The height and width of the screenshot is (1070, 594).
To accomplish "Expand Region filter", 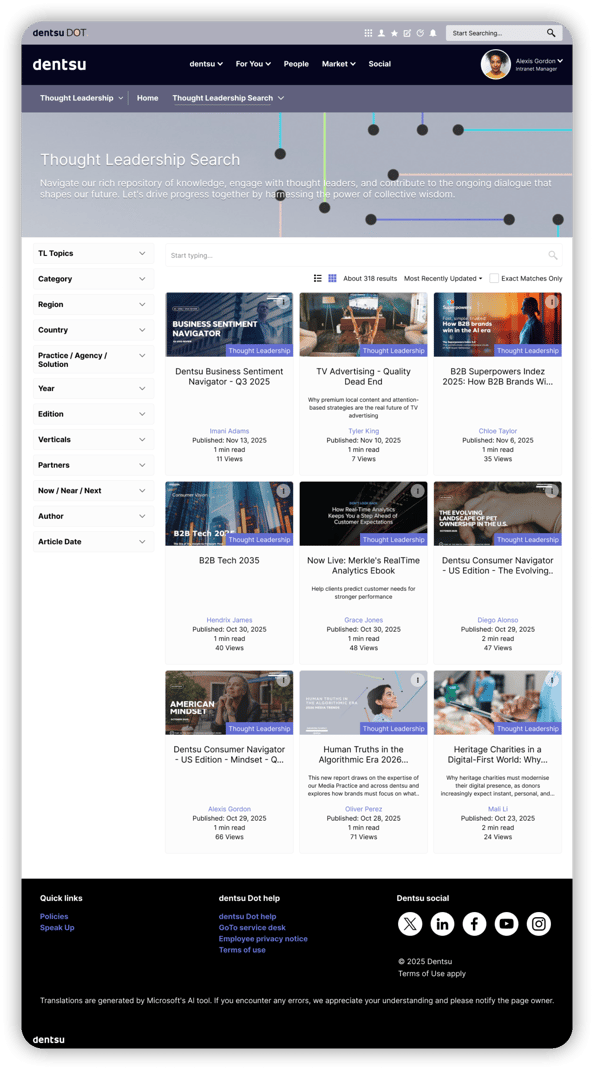I will click(x=94, y=304).
